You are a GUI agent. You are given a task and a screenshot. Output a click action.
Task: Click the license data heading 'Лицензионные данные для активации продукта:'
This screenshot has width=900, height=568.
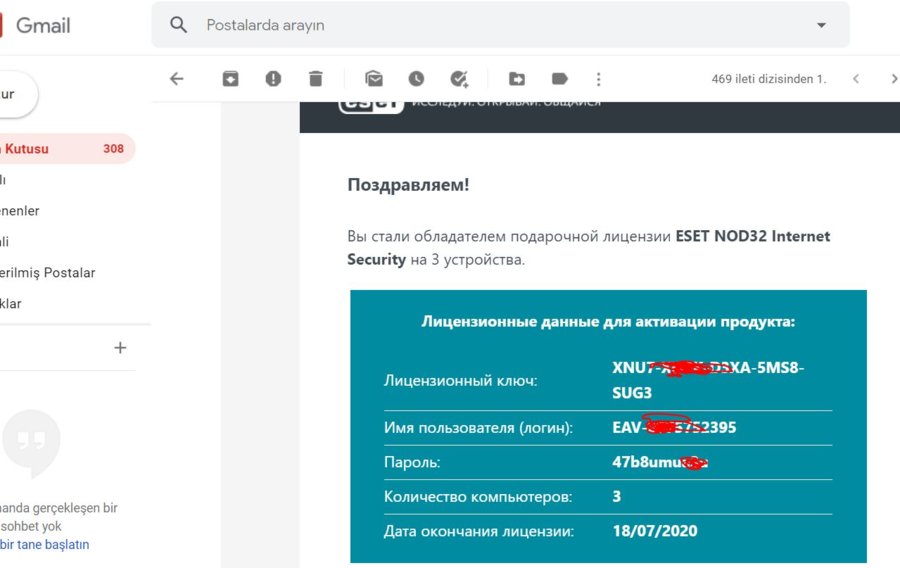click(x=608, y=321)
